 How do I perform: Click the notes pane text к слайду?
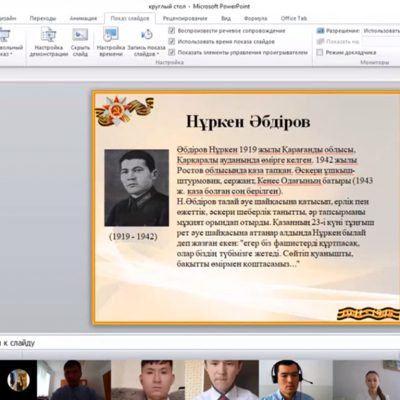17,343
